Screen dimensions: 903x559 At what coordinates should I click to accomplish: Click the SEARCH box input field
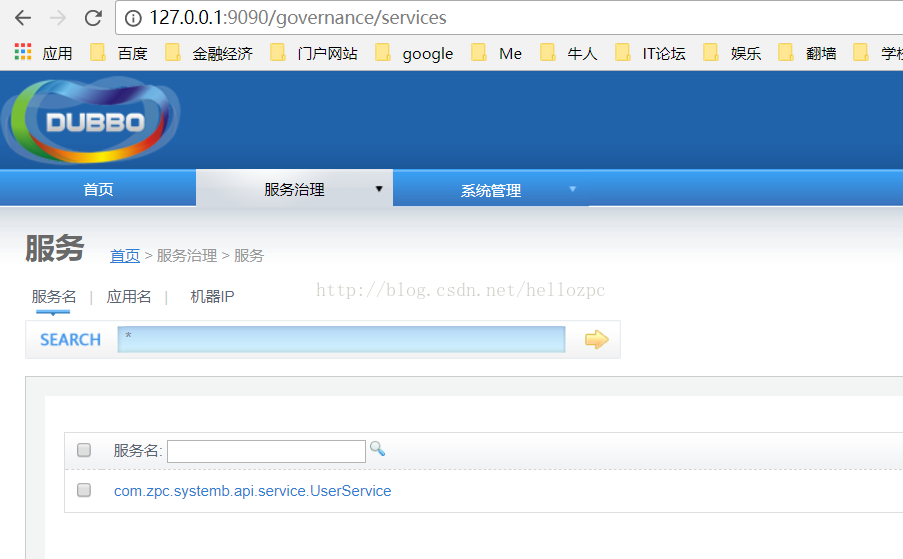342,339
